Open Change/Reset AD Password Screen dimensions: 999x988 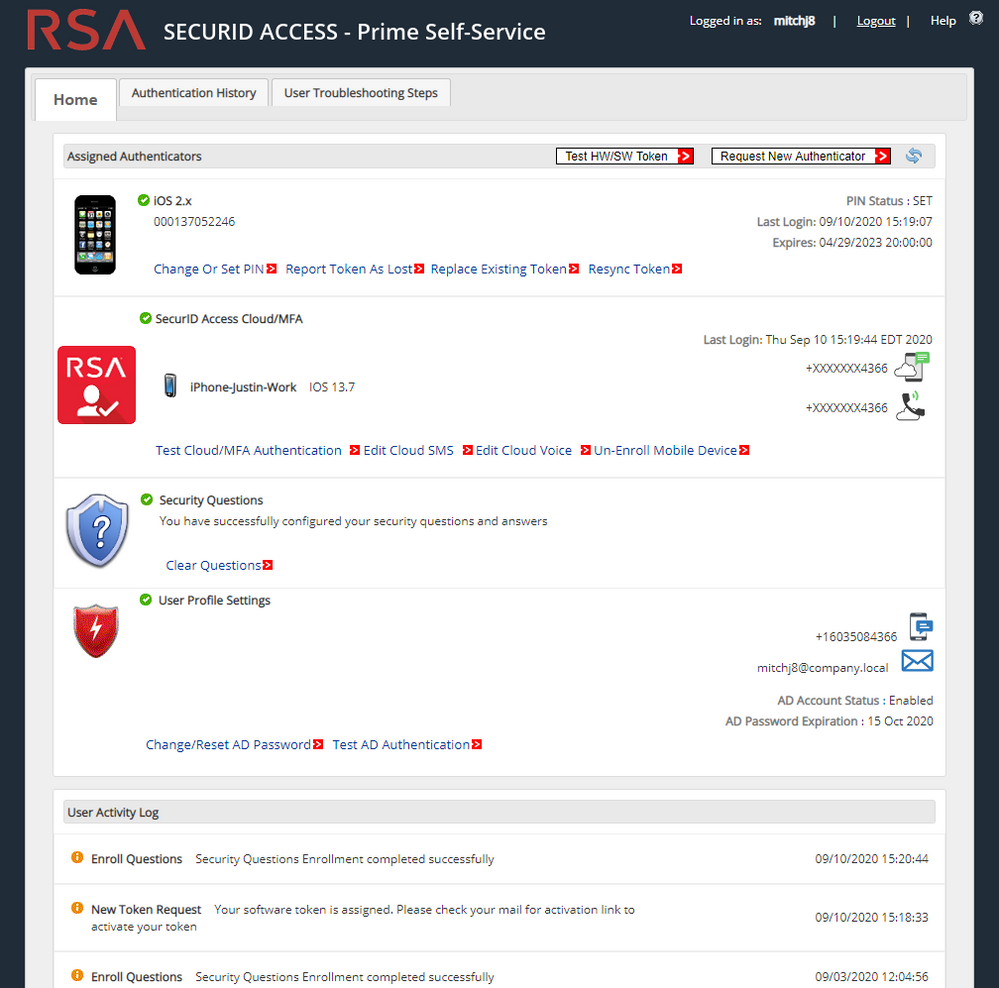point(227,744)
